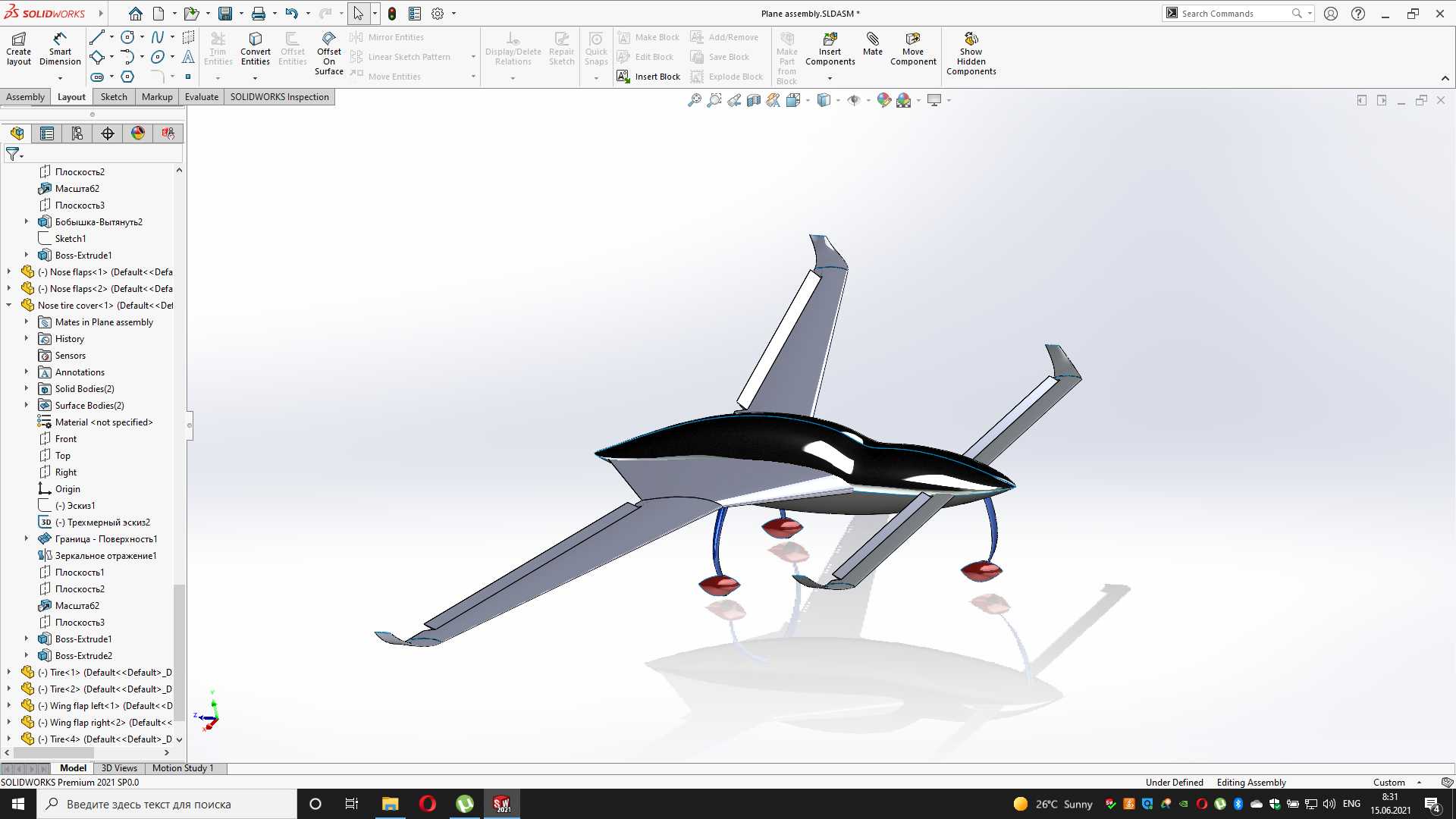Image resolution: width=1456 pixels, height=819 pixels.
Task: Expand Mates in Plane assembly folder
Action: [x=27, y=322]
